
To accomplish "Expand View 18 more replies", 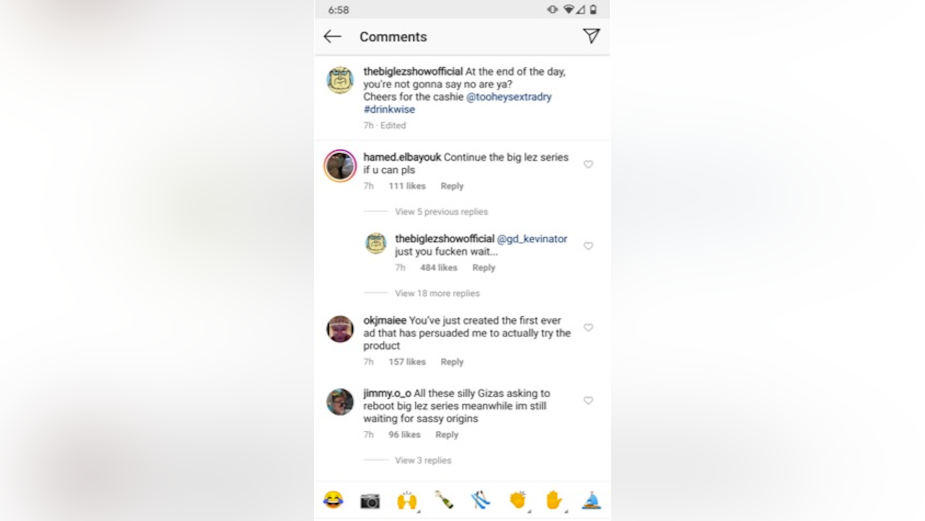I will (437, 293).
